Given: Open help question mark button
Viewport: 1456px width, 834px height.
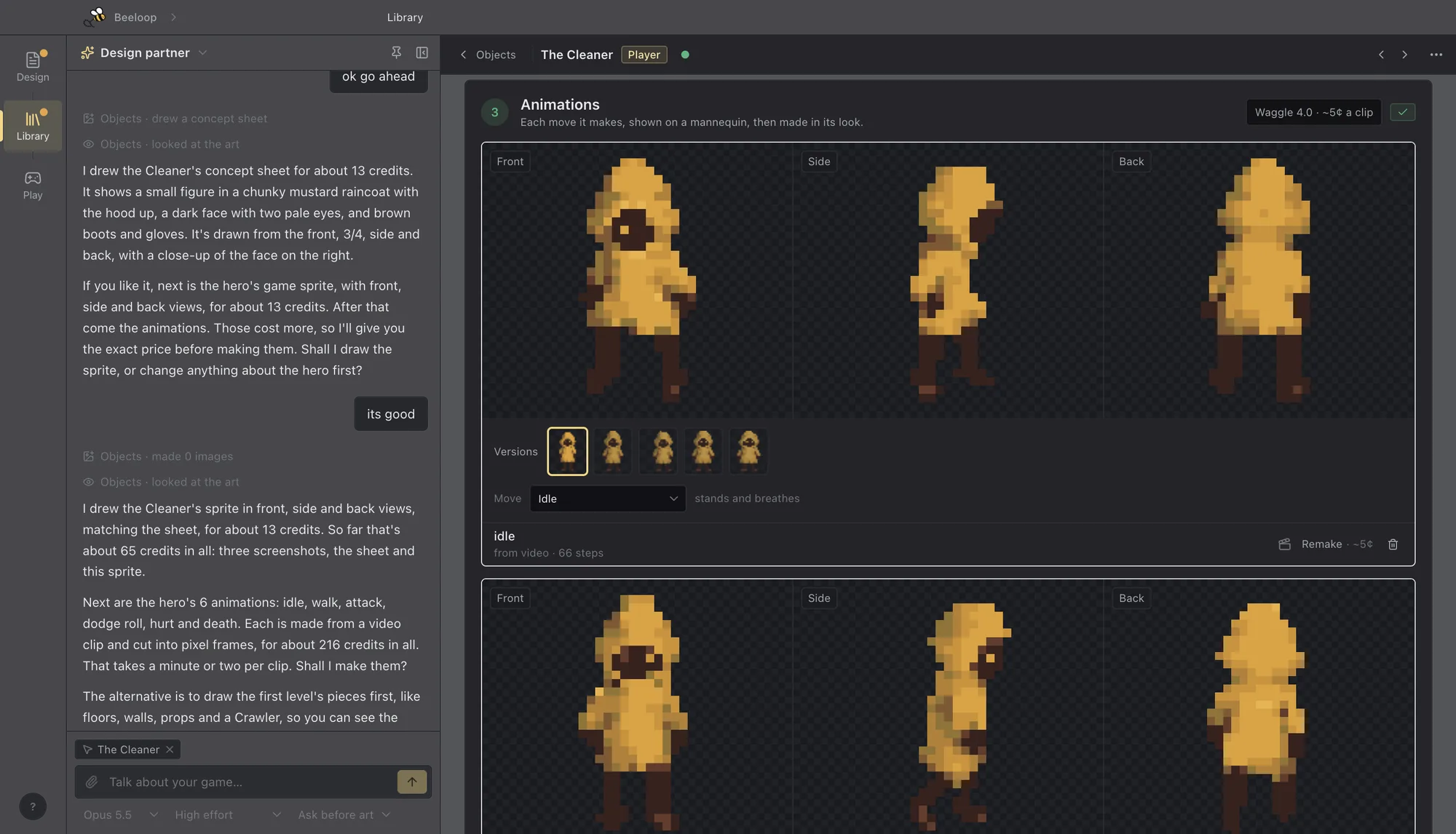Looking at the screenshot, I should point(33,806).
